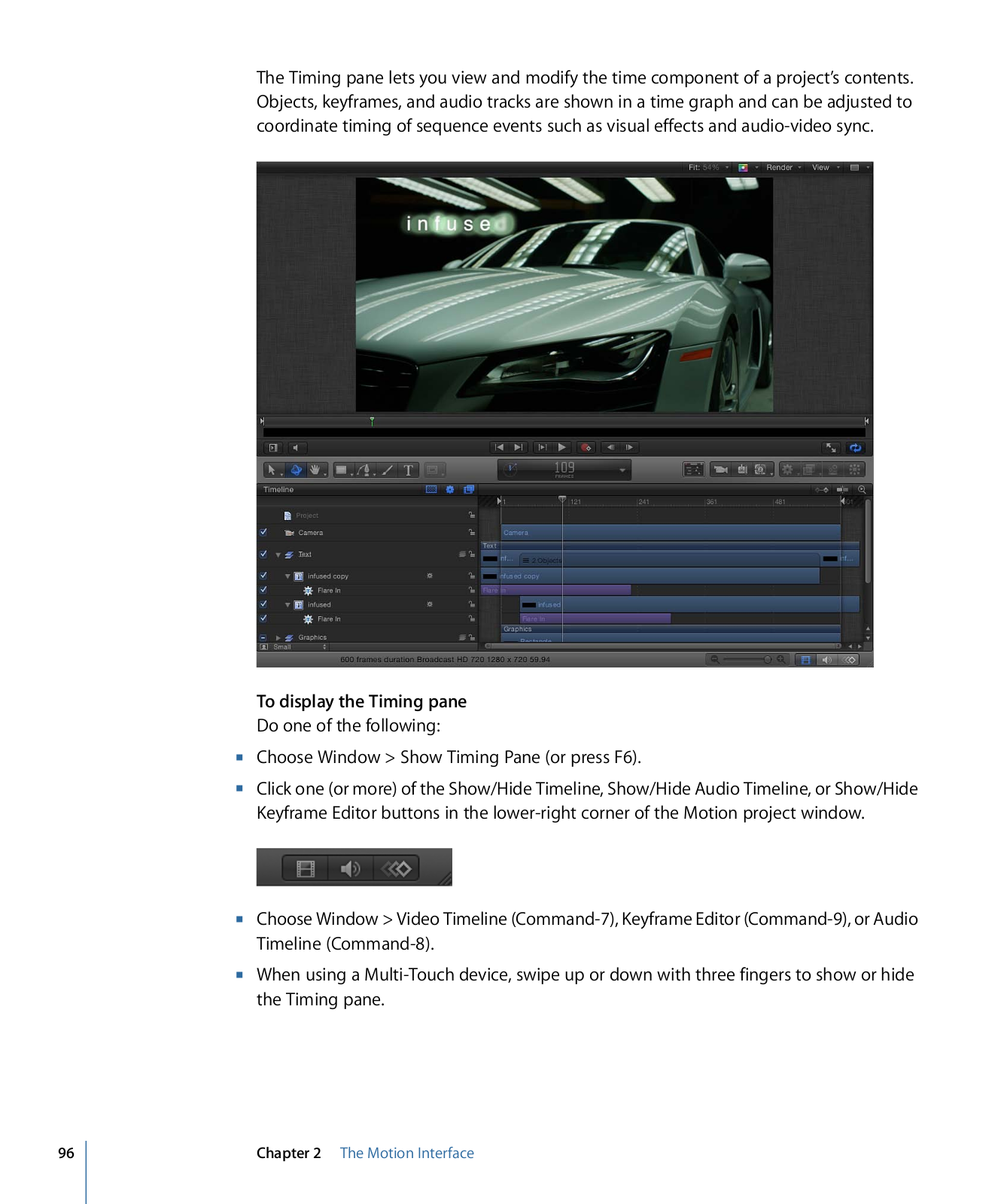Click the Replicate toolbar button
The width and height of the screenshot is (1004, 1204).
pos(854,470)
